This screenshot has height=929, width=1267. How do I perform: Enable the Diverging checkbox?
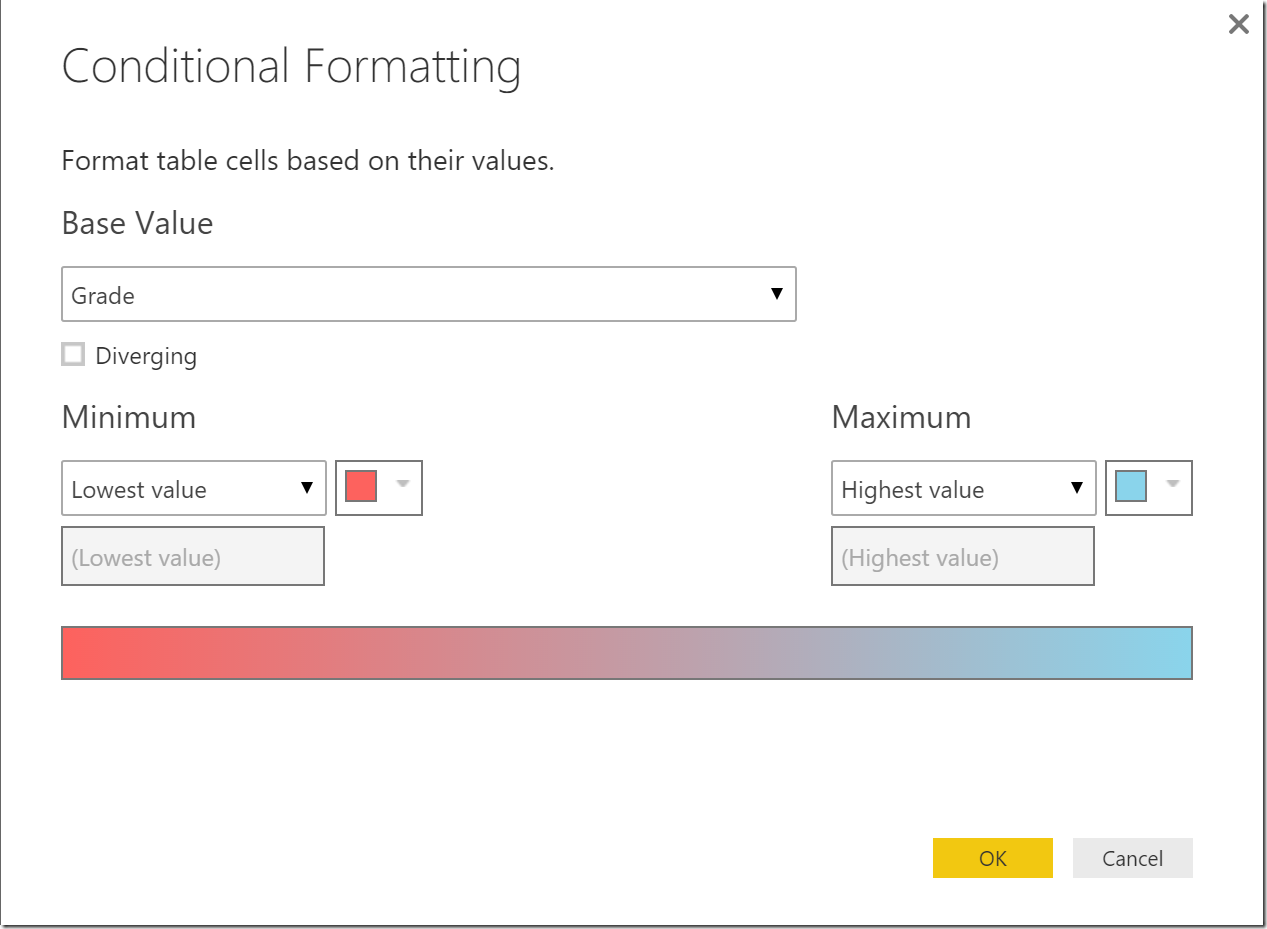(73, 354)
